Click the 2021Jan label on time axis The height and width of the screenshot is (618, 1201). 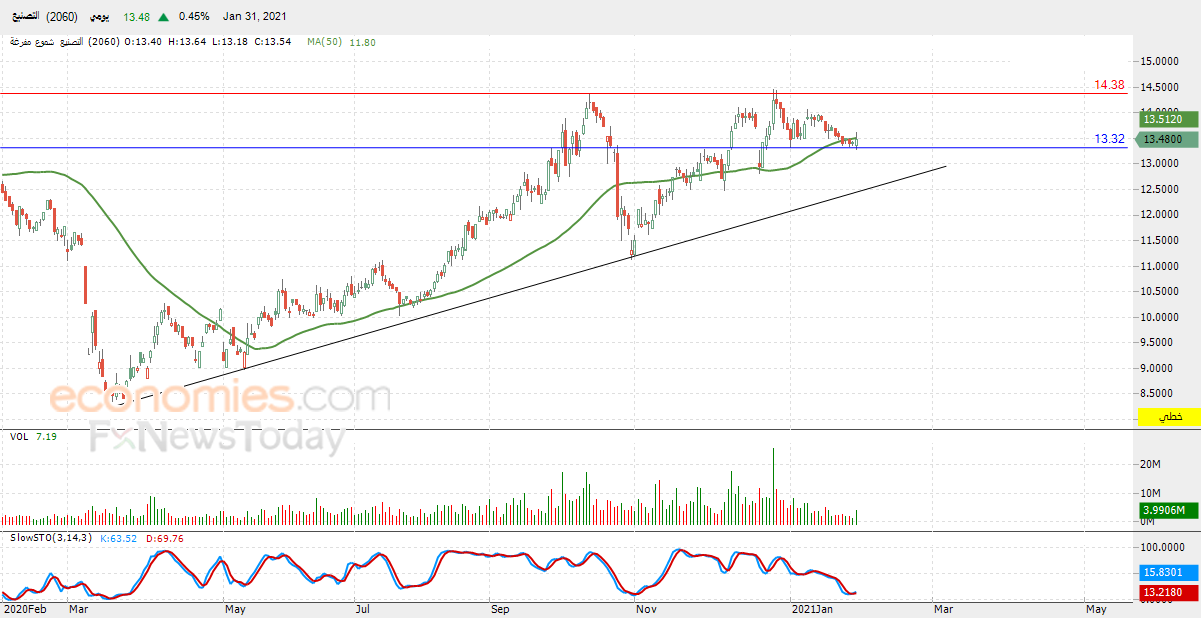(x=812, y=608)
